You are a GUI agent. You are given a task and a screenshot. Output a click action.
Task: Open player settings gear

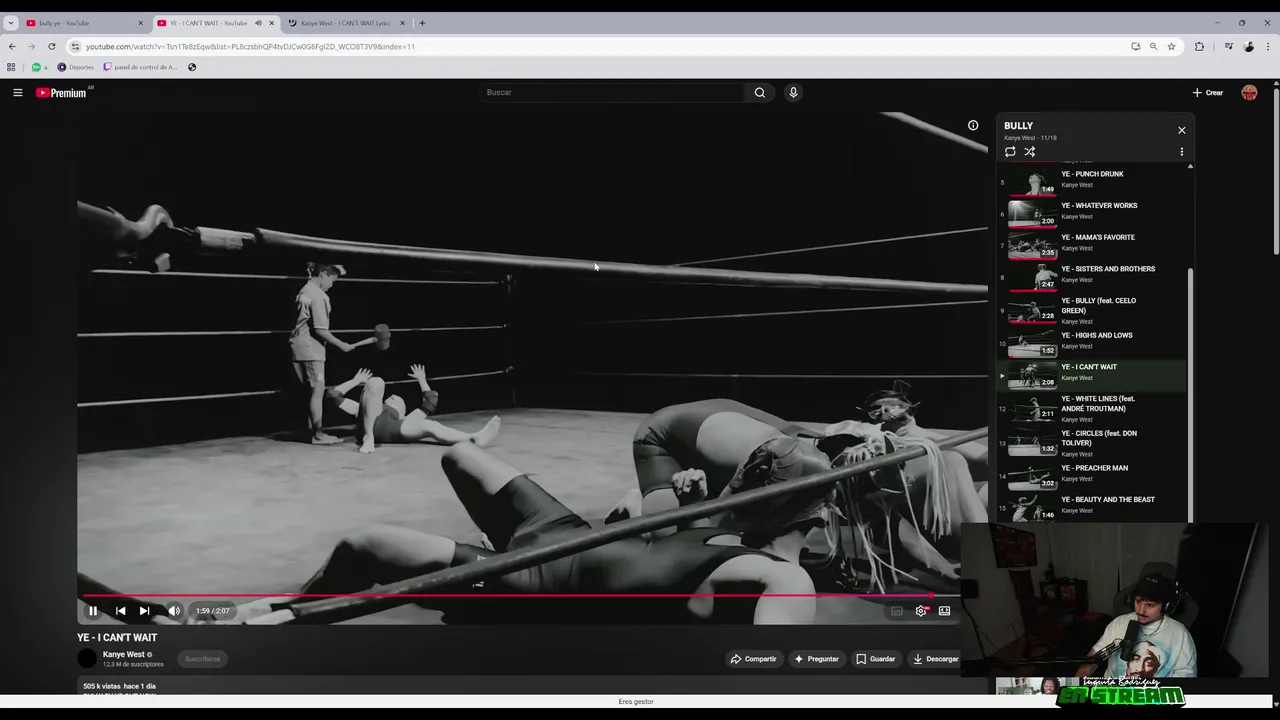tap(921, 611)
